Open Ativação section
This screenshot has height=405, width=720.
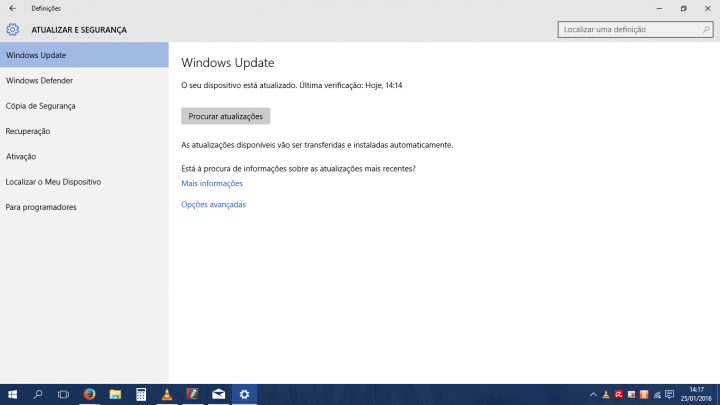(x=84, y=156)
